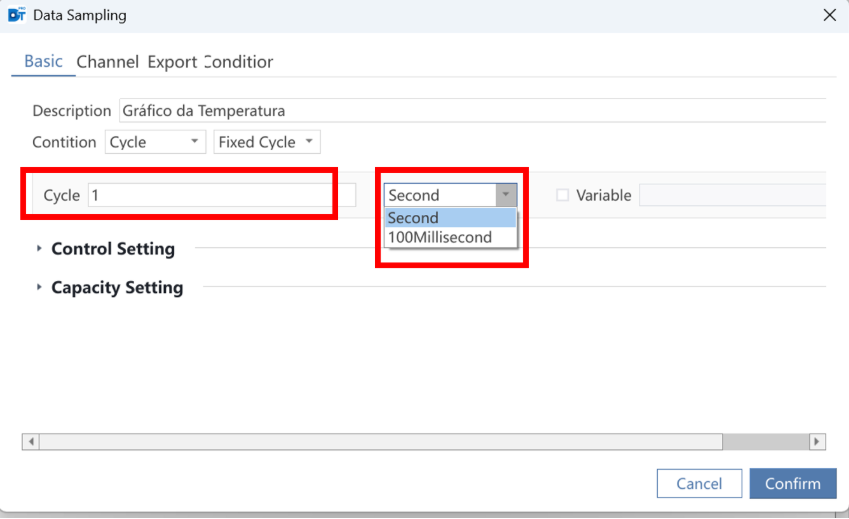Screen dimensions: 849x519
Task: Open the Cycle condition dropdown
Action: coord(155,142)
